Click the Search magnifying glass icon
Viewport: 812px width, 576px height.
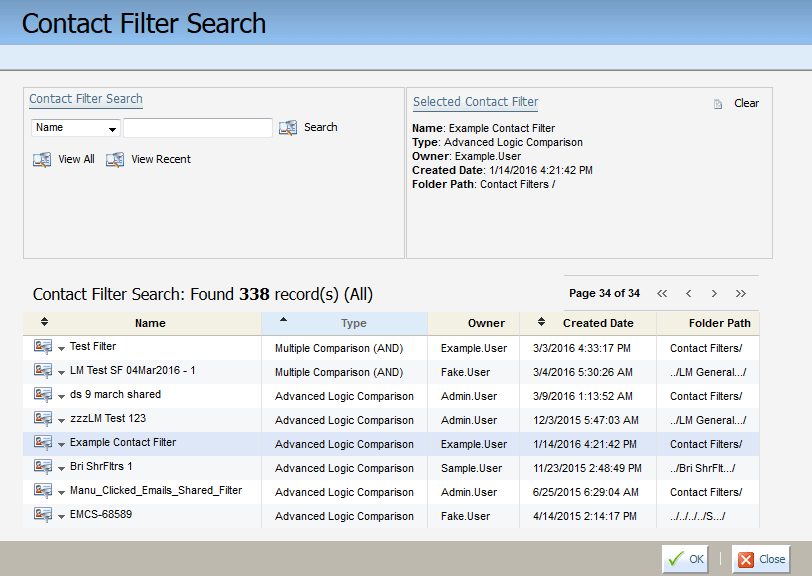click(289, 127)
